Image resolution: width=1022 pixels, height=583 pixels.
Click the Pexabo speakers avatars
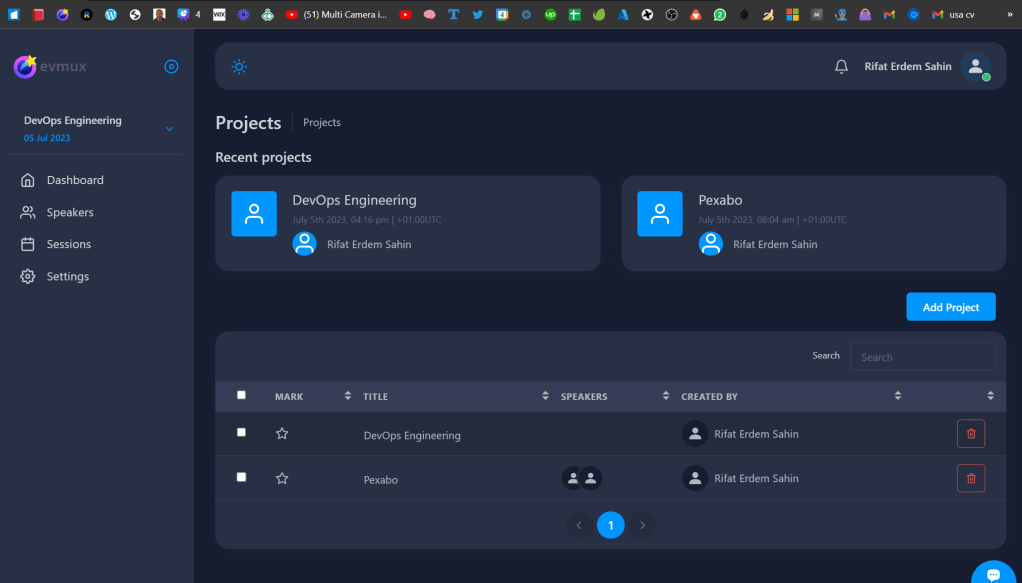(582, 479)
